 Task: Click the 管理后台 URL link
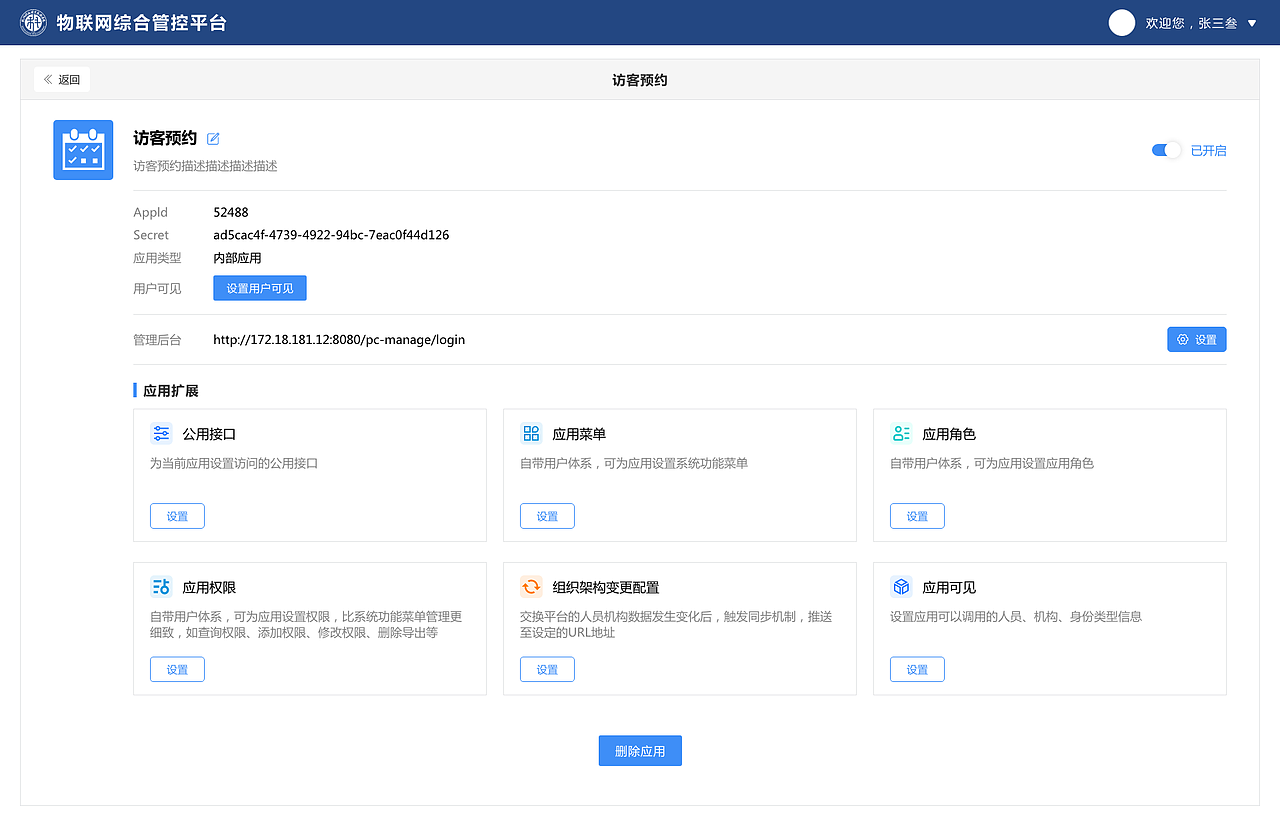(x=340, y=339)
